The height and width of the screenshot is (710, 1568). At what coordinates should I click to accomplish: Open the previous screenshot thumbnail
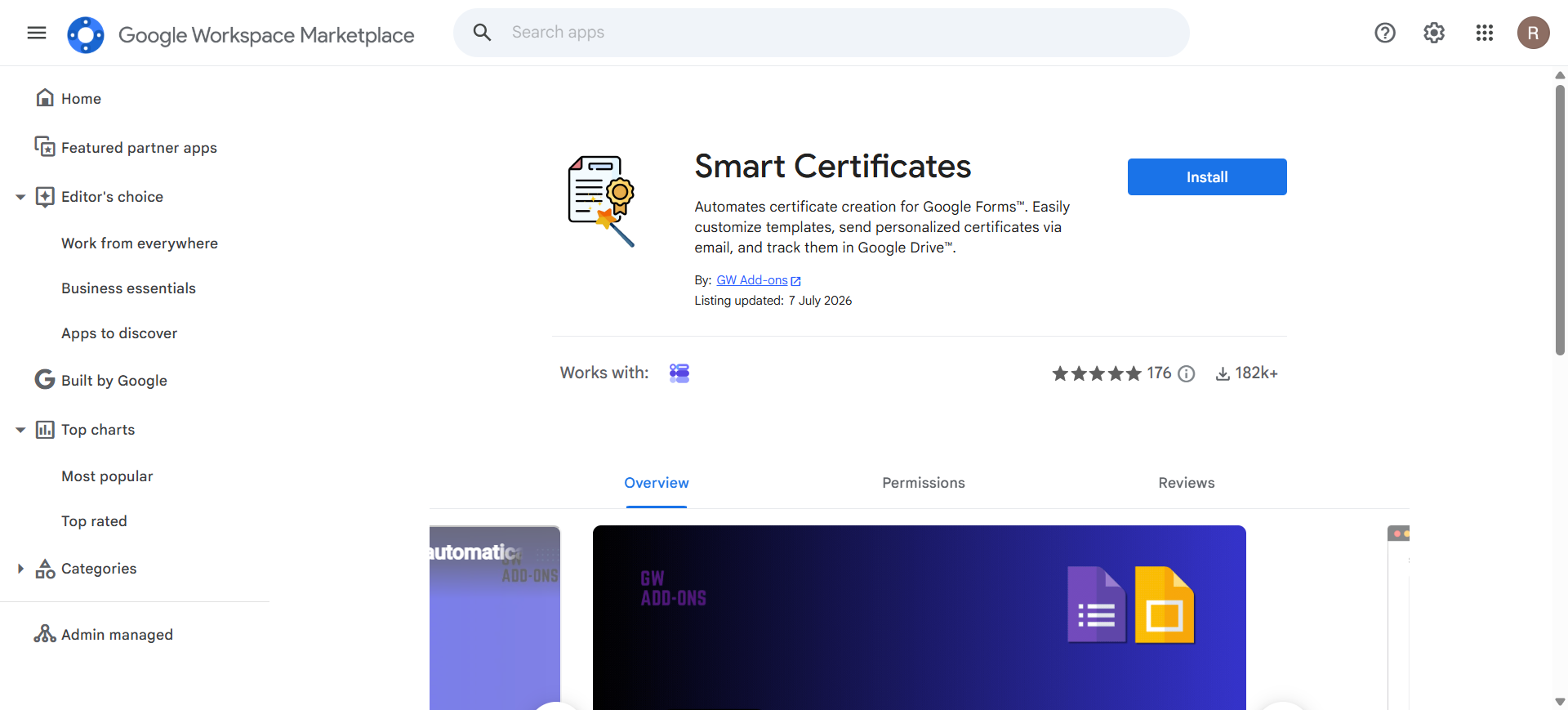(495, 618)
